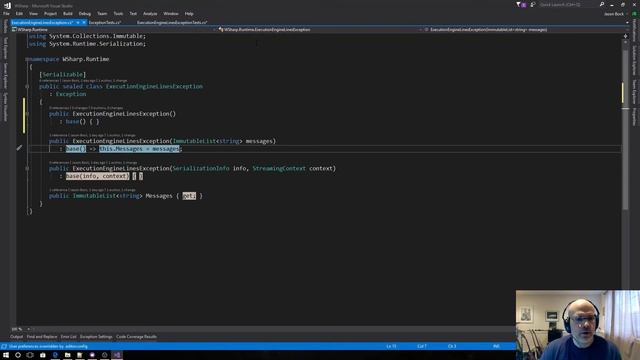Switch to ExceptionTests.cs tab
The image size is (640, 360).
(x=104, y=22)
